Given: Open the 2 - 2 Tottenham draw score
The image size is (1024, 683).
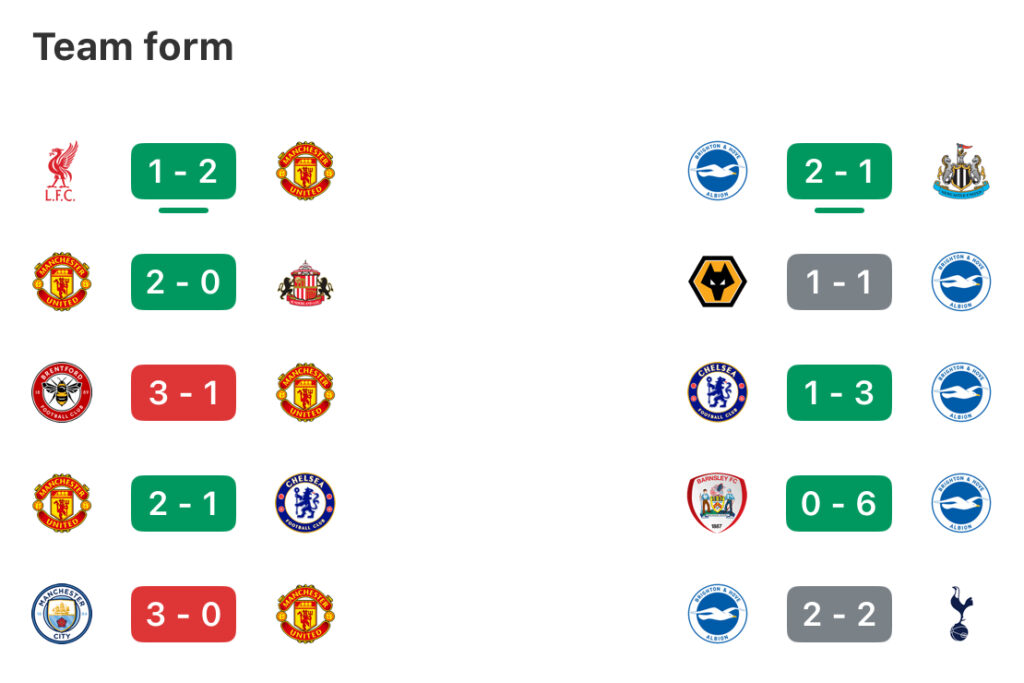Looking at the screenshot, I should pos(839,614).
